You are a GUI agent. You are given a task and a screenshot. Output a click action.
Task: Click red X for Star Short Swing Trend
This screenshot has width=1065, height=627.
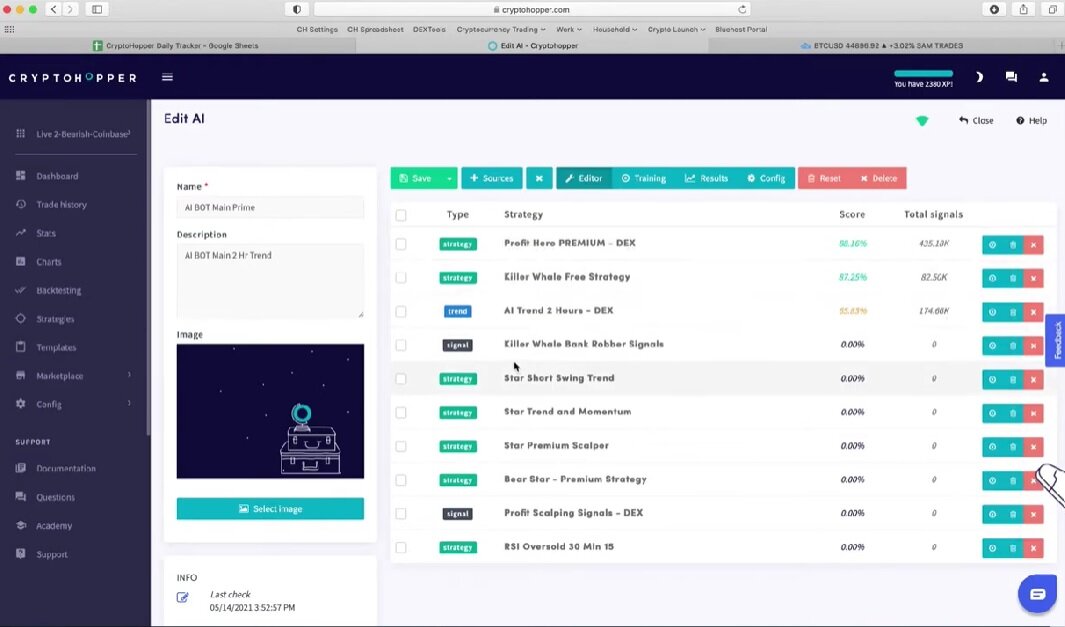1033,379
